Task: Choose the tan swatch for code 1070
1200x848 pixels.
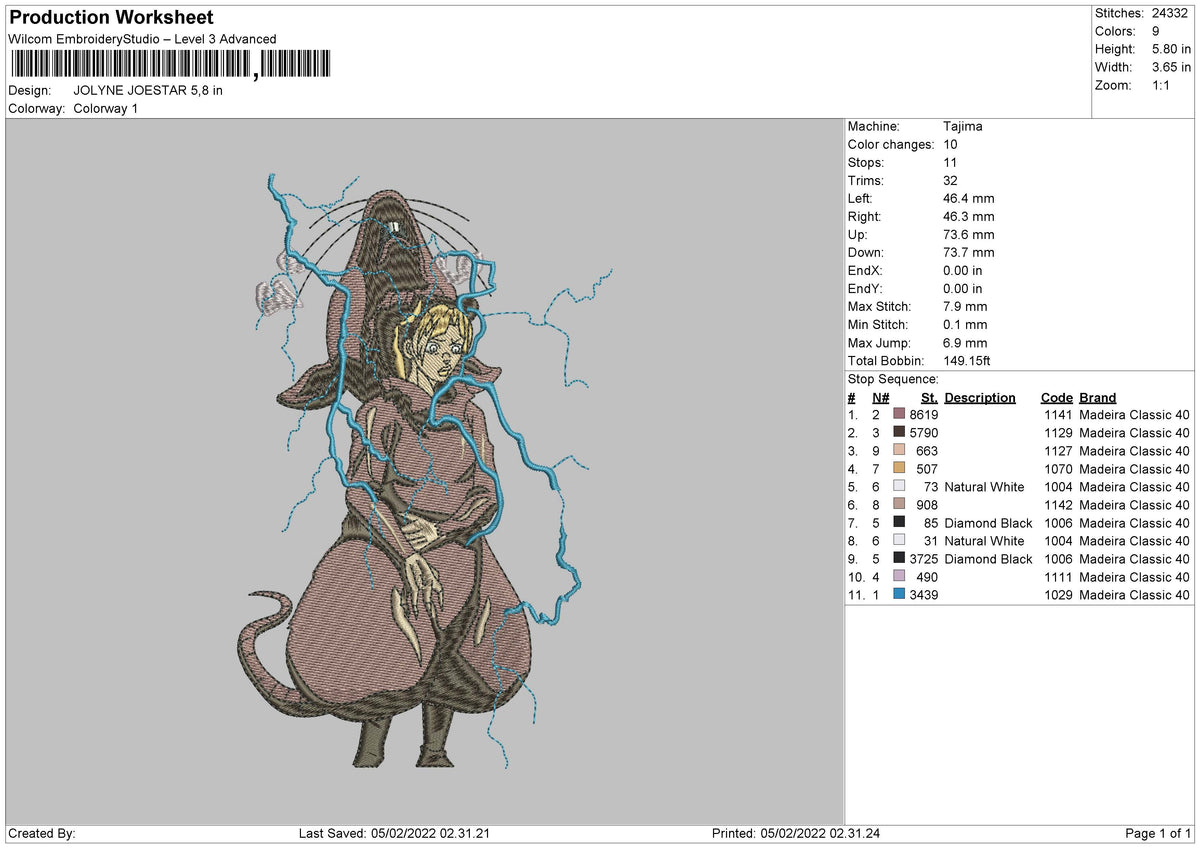Action: point(899,468)
